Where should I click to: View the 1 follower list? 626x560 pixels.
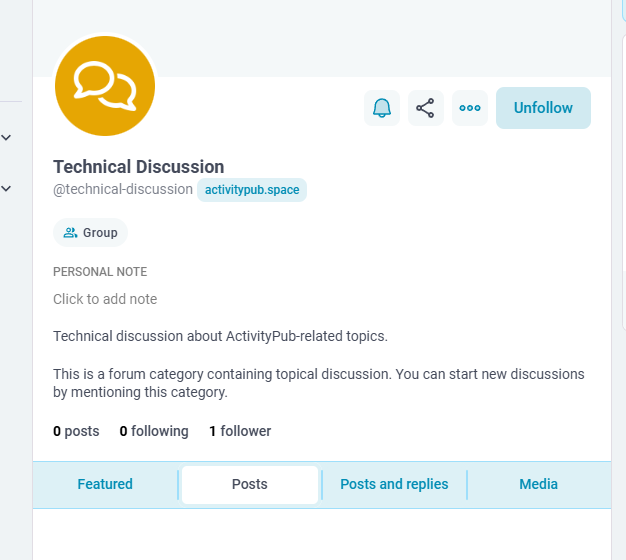tap(240, 431)
